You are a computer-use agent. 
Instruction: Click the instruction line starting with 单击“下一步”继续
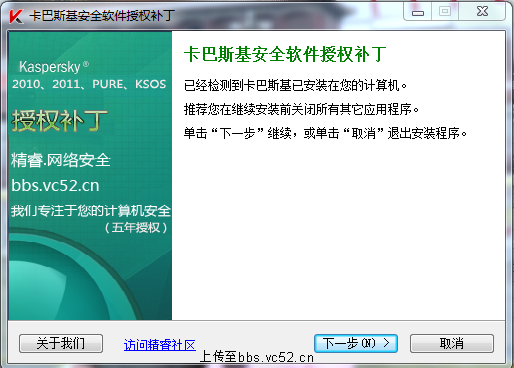click(325, 133)
